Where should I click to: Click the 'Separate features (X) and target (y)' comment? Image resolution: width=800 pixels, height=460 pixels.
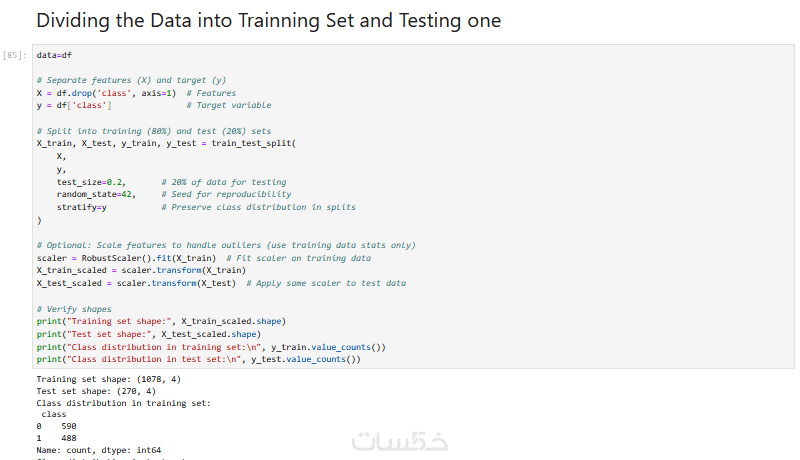coord(131,80)
